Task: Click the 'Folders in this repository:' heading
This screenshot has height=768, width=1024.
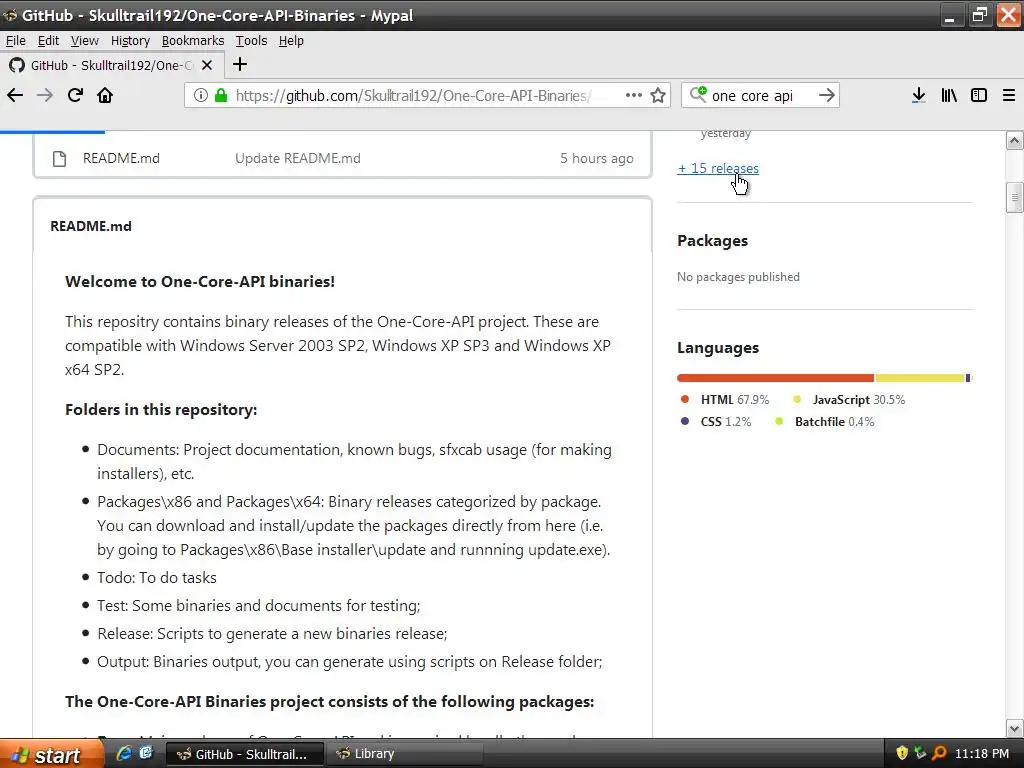Action: [161, 409]
